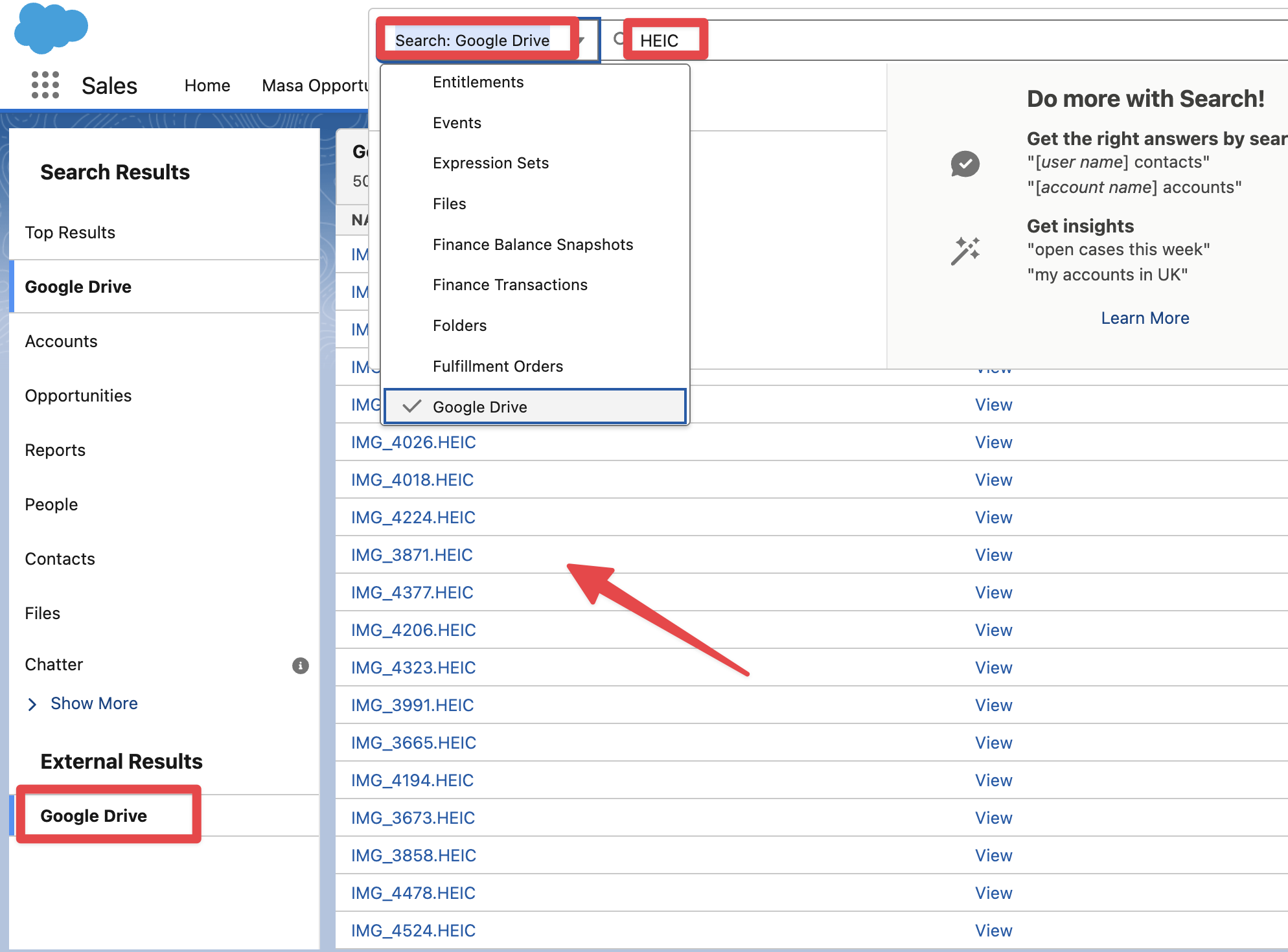Pick Entitlements from the scope list
The height and width of the screenshot is (952, 1288).
[x=477, y=82]
